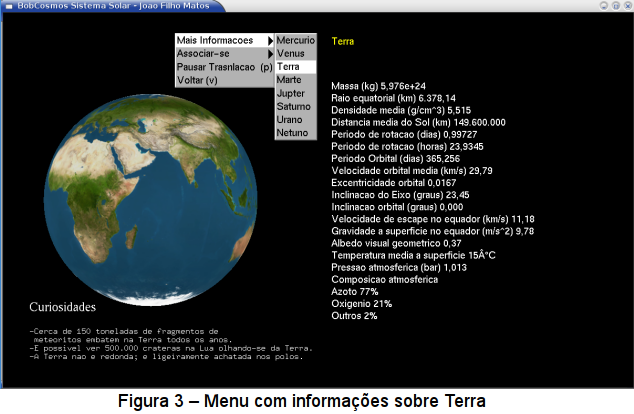Viewport: 634px width, 414px height.
Task: Click the yellow Terra heading
Action: click(x=342, y=41)
